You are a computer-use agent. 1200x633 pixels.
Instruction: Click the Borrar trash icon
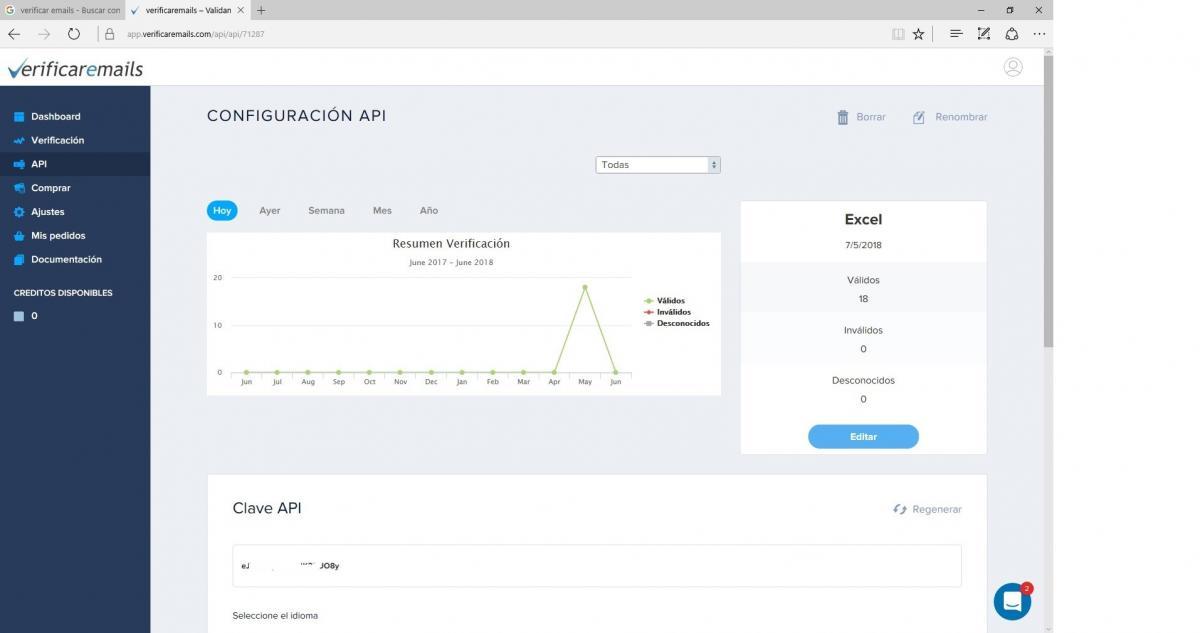[845, 117]
